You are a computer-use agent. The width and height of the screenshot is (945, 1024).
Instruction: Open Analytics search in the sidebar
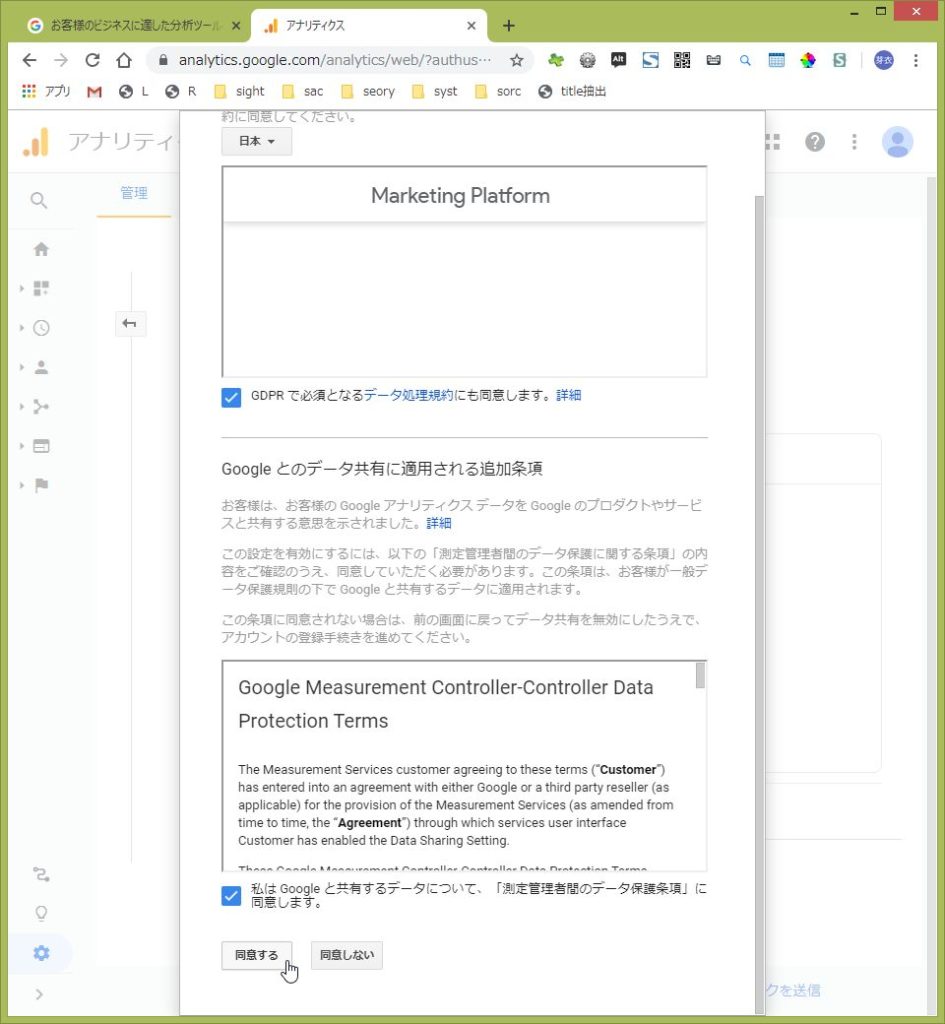[39, 200]
